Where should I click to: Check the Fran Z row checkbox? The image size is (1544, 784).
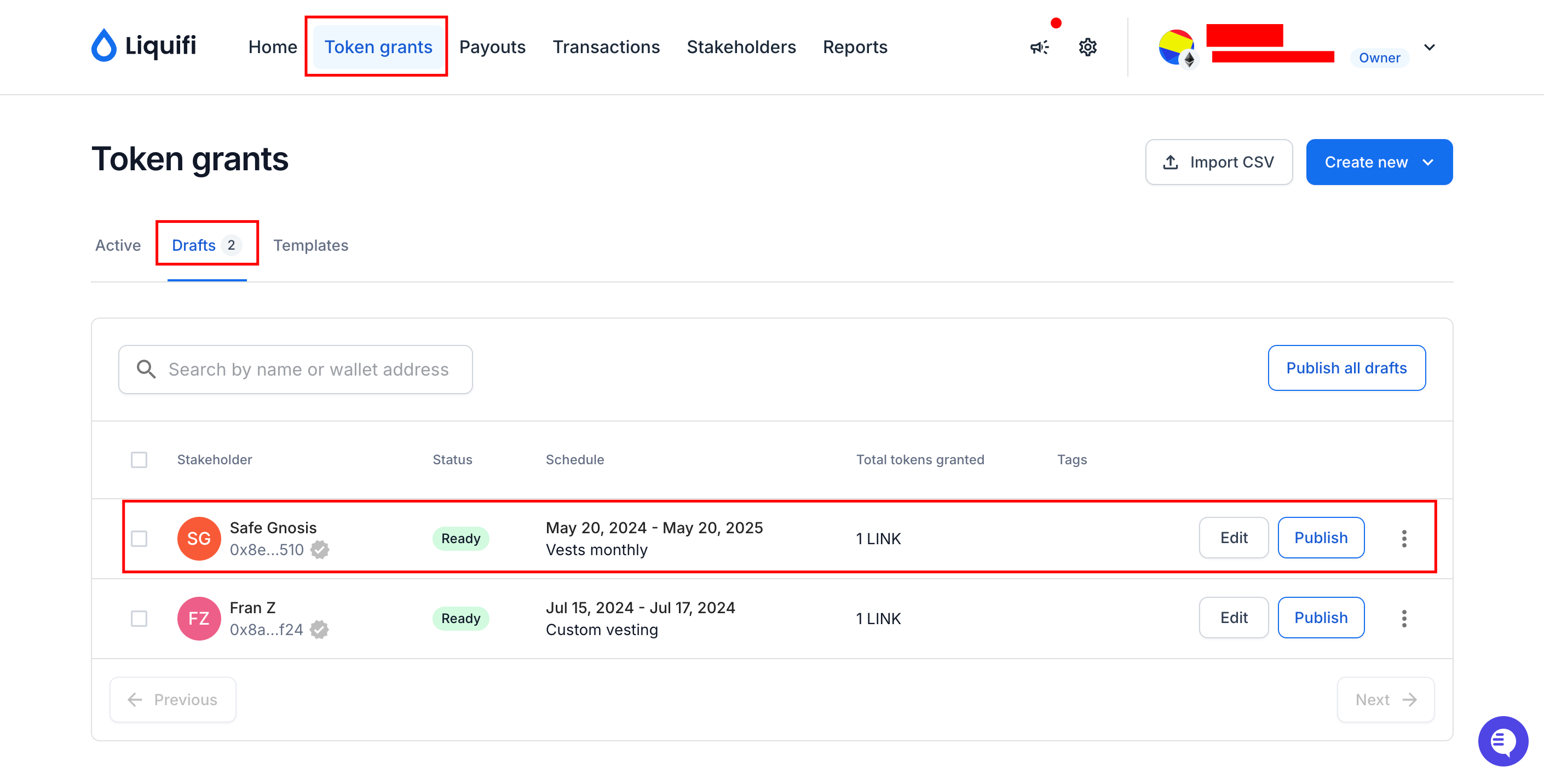click(139, 618)
